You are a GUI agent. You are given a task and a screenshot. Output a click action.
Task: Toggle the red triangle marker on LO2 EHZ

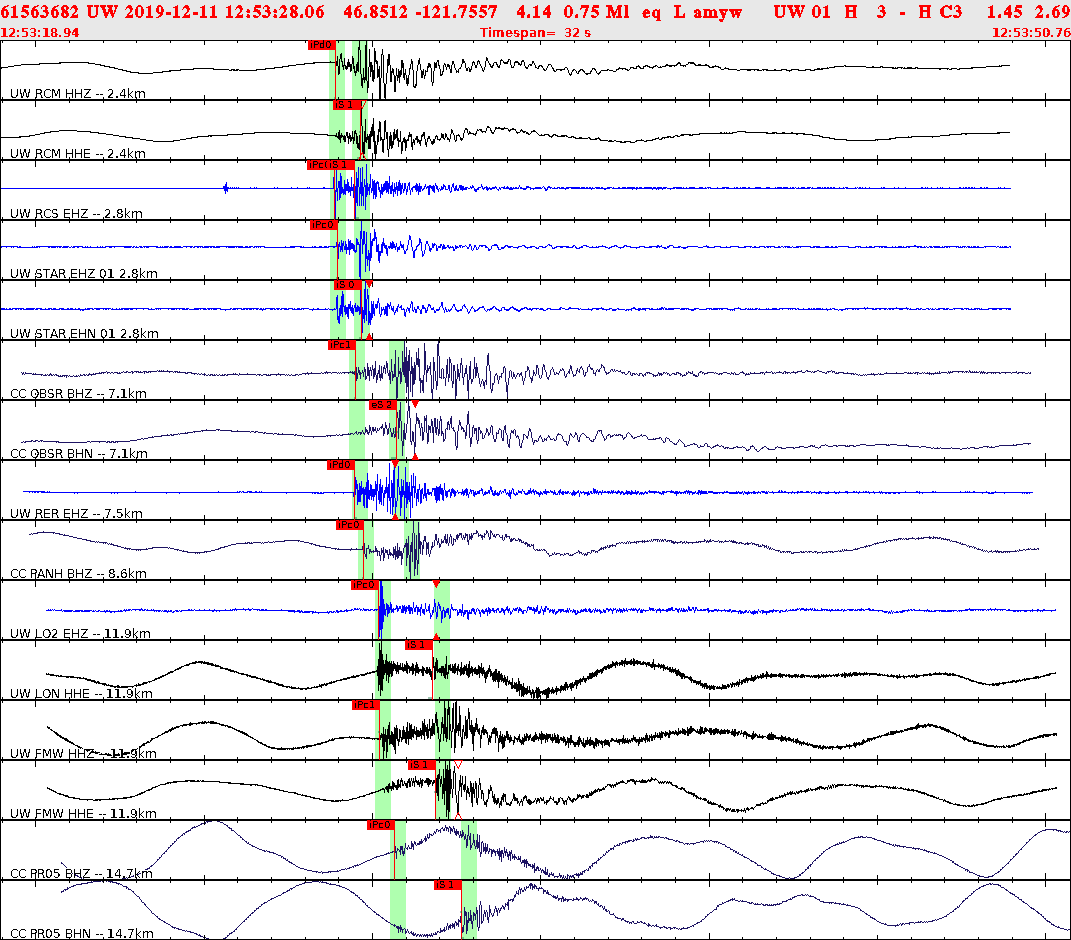pyautogui.click(x=436, y=584)
